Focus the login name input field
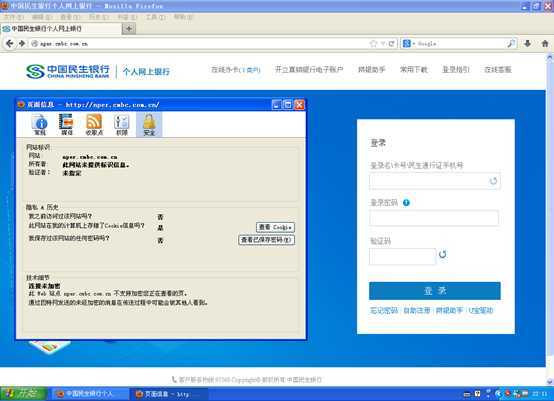This screenshot has width=554, height=401. (x=435, y=181)
